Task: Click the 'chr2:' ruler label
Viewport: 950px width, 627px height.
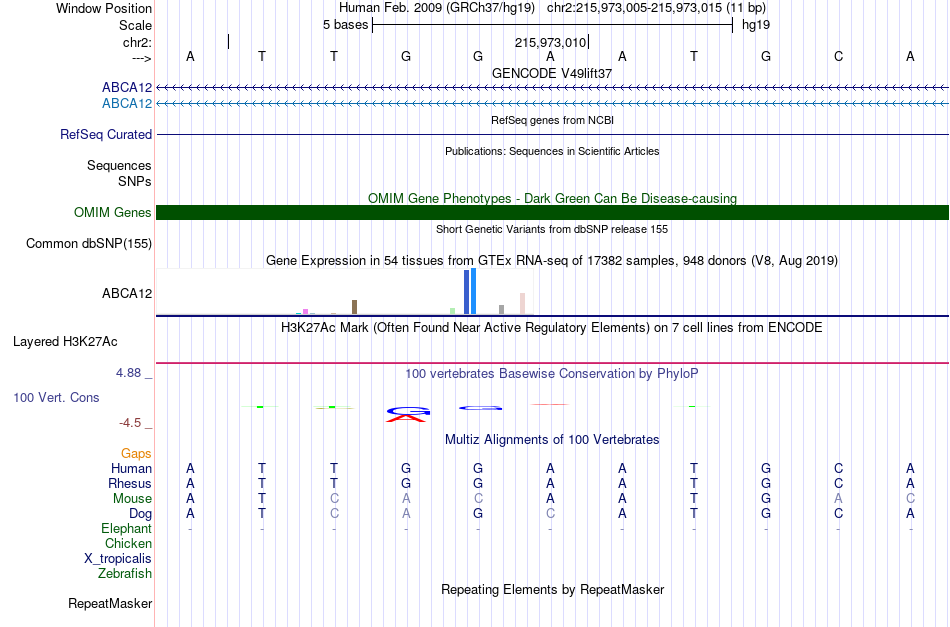Action: pos(137,42)
